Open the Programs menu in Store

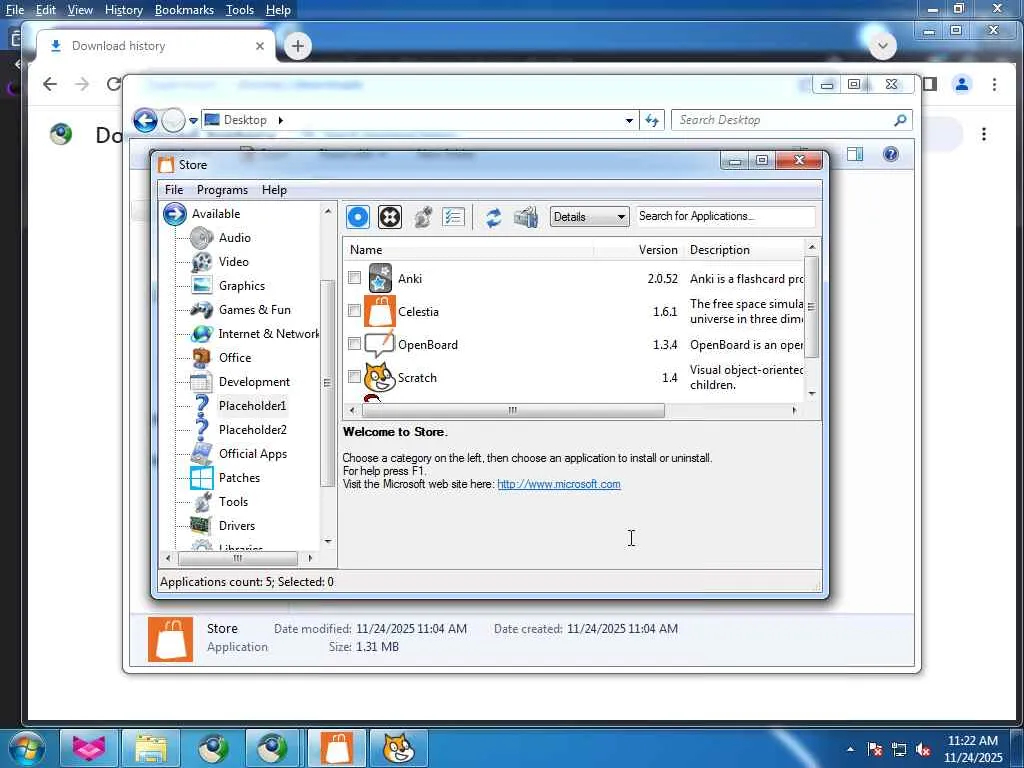click(x=222, y=190)
